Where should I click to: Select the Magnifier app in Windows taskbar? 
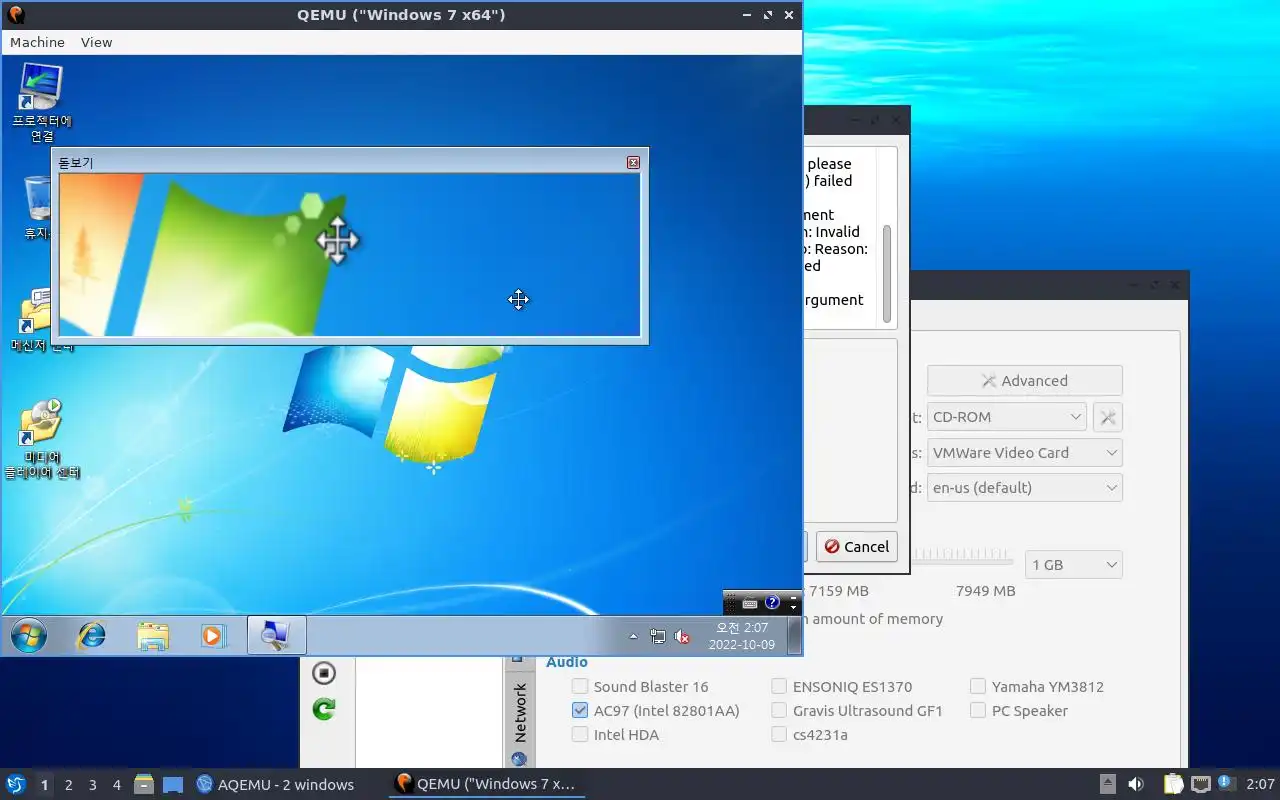tap(276, 635)
